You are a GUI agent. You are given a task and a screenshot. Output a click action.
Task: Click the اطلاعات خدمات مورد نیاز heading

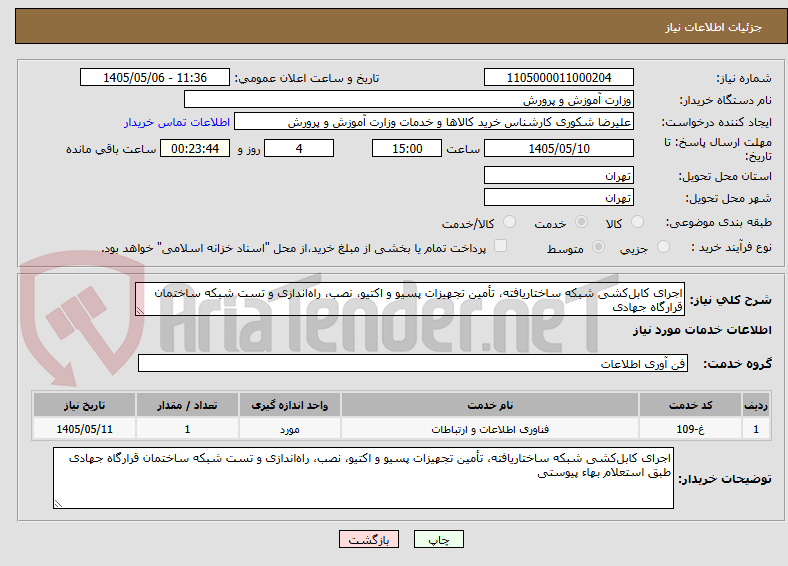(702, 330)
